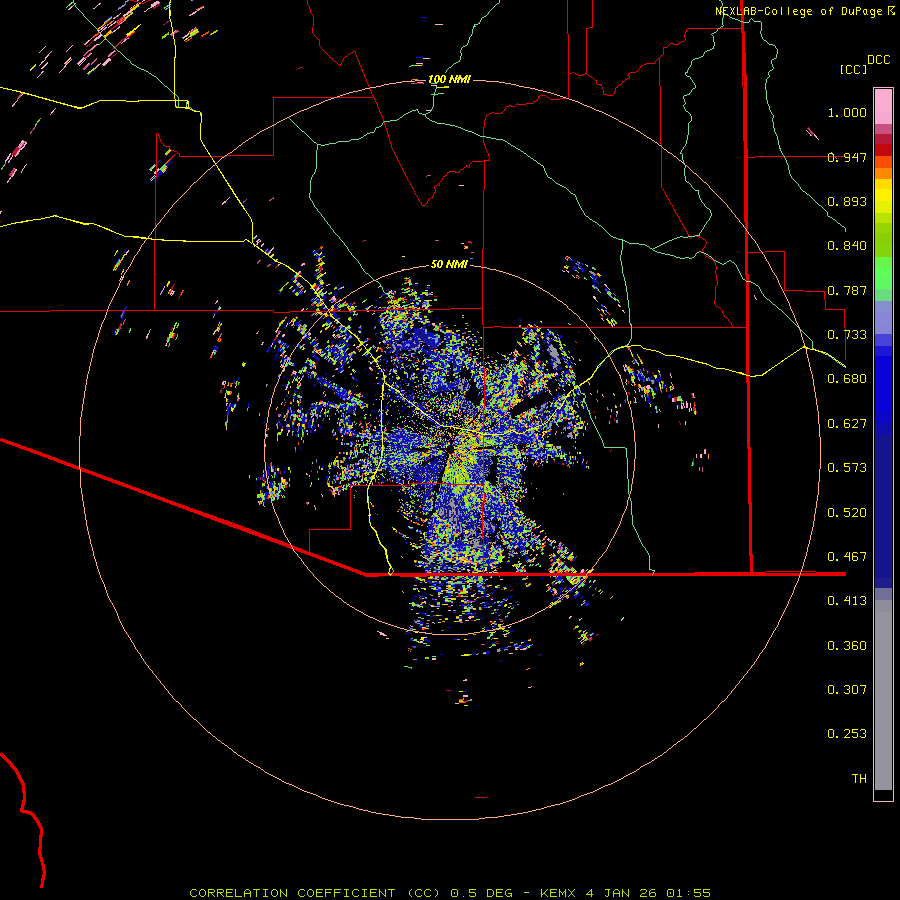The width and height of the screenshot is (900, 900).
Task: Select the 0.680 scale value
Action: [847, 379]
